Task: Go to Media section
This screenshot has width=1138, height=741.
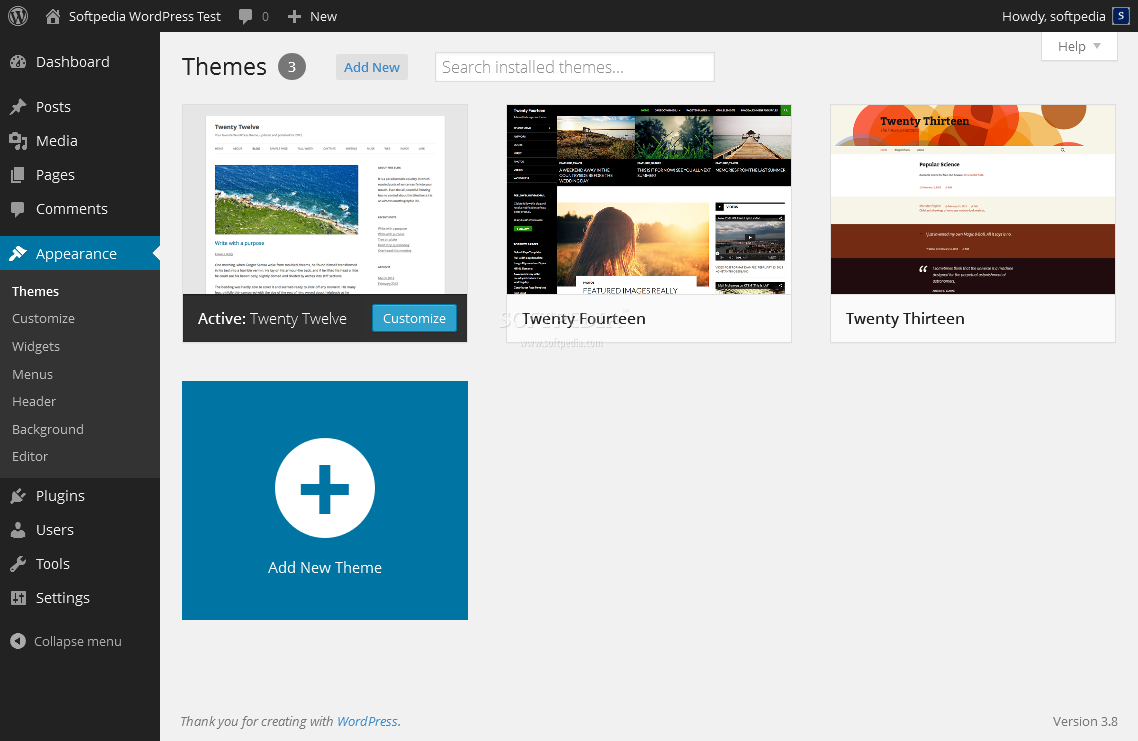Action: [x=57, y=141]
